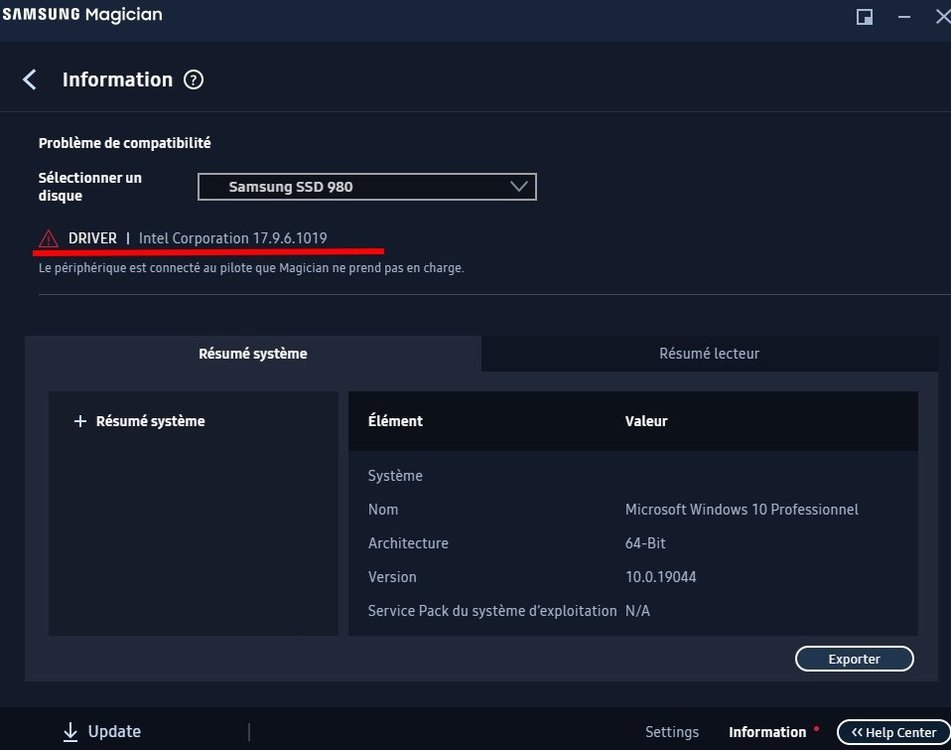This screenshot has width=951, height=750.
Task: Click the download arrow icon beside Update
Action: point(70,732)
